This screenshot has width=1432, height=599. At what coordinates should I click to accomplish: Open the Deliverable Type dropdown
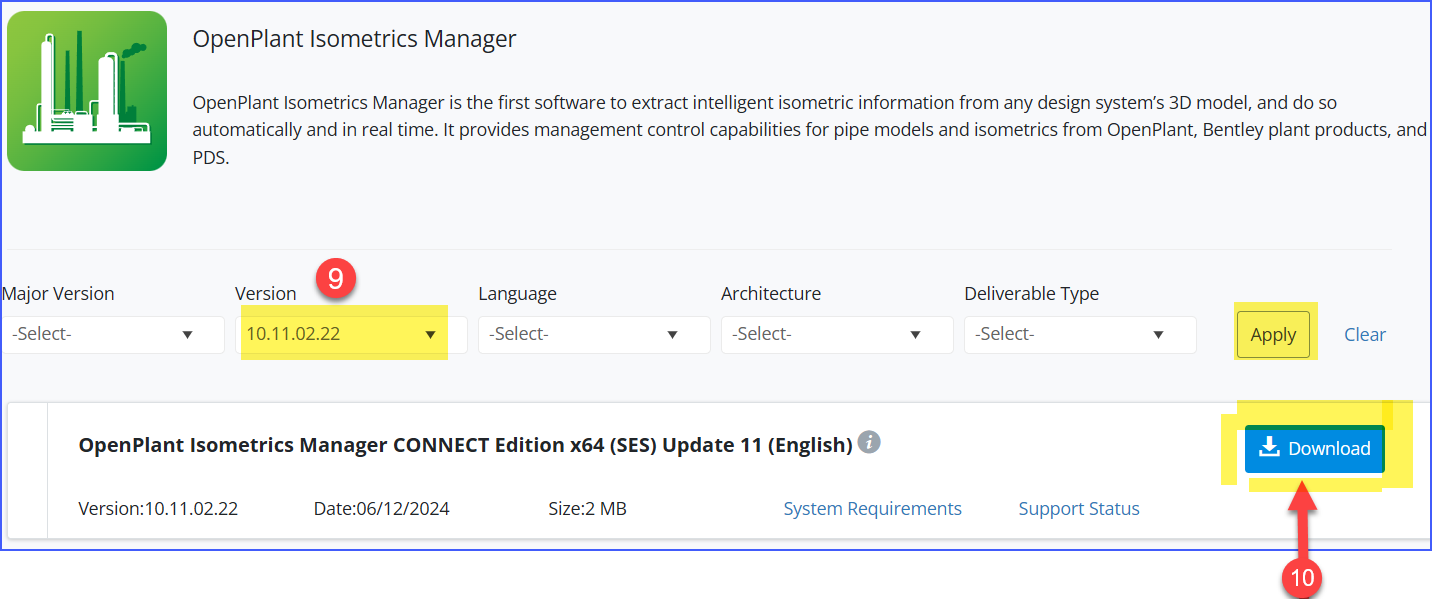[x=1080, y=334]
